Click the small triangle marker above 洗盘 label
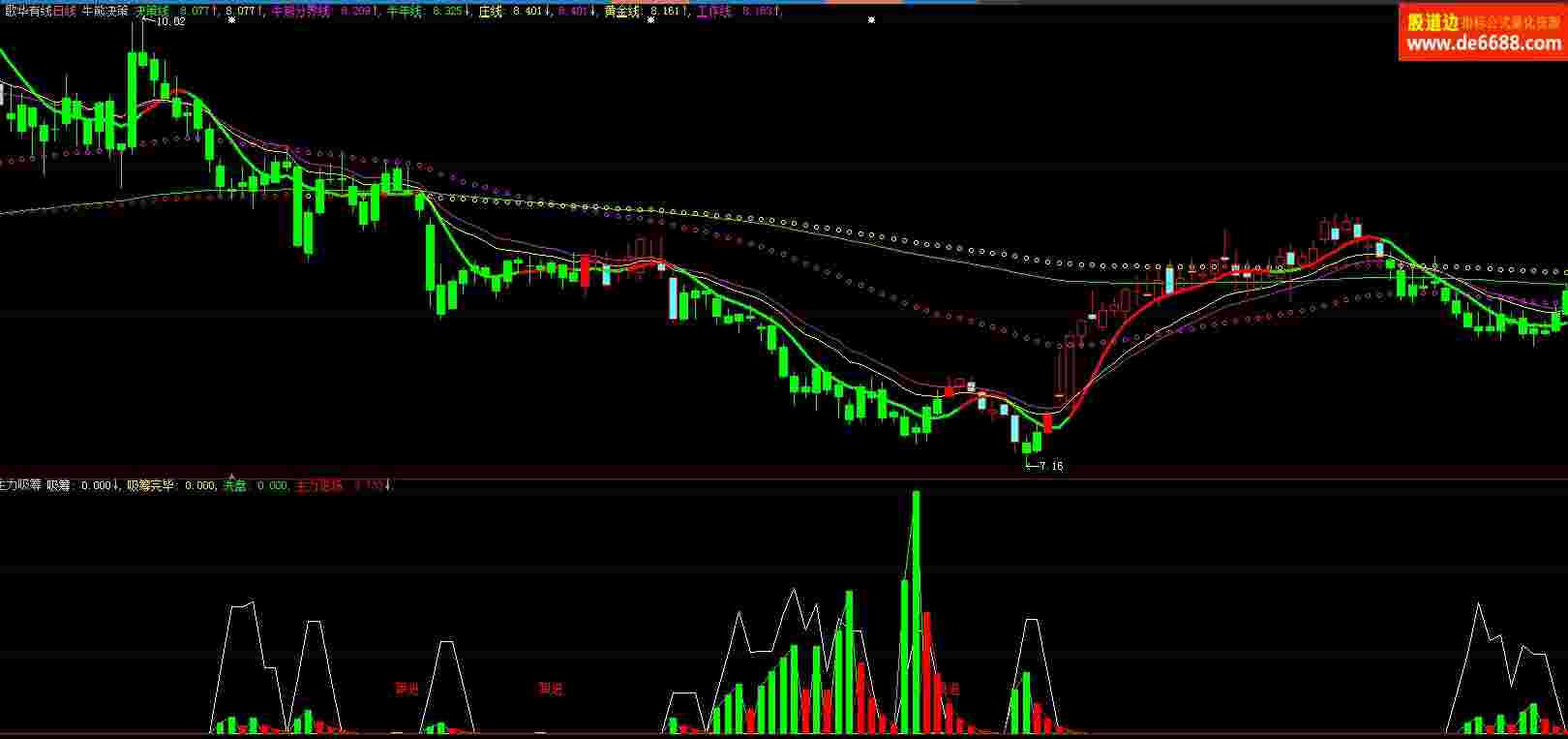The image size is (1568, 739). coord(230,476)
